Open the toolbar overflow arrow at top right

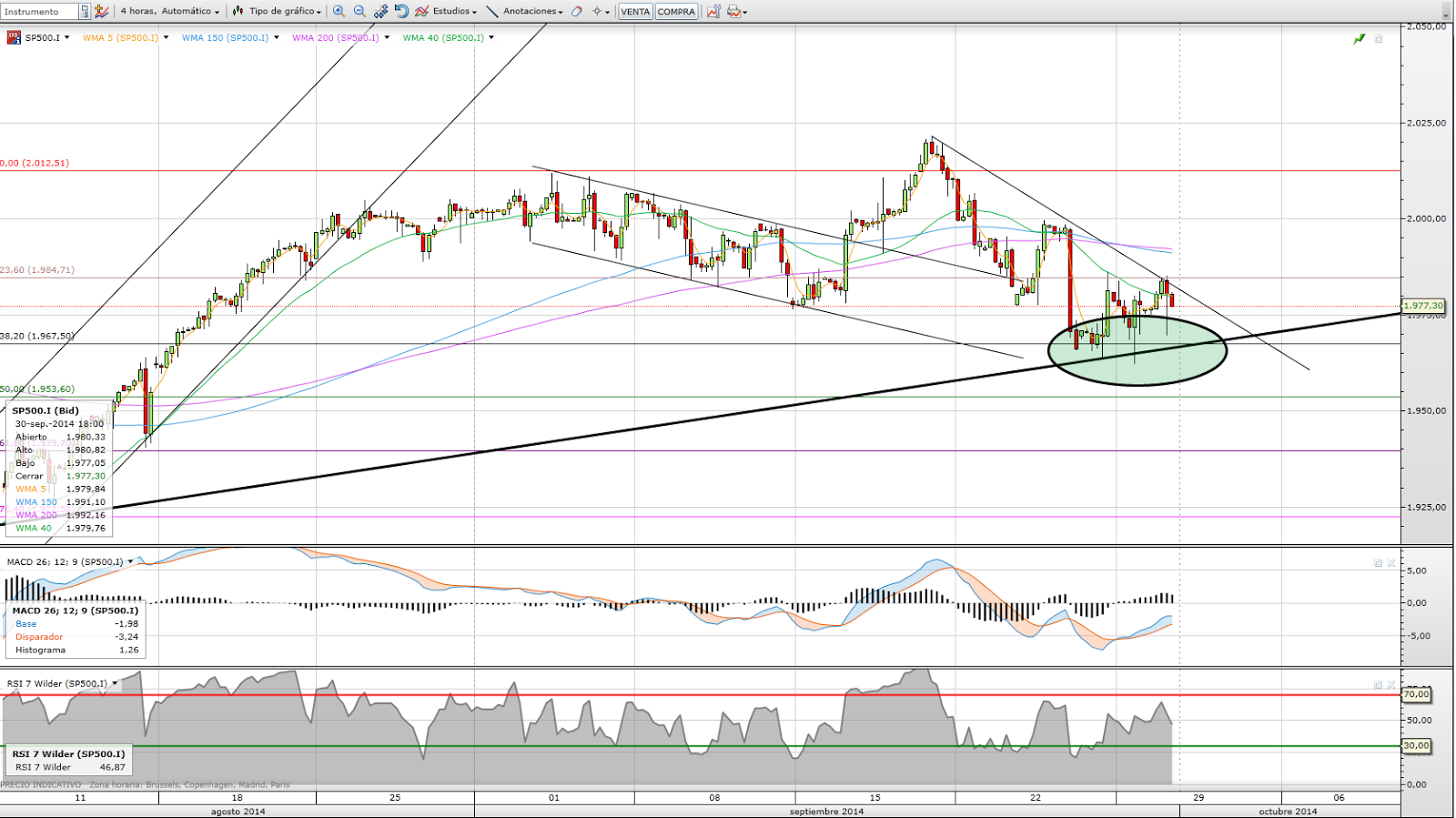coord(1447,11)
